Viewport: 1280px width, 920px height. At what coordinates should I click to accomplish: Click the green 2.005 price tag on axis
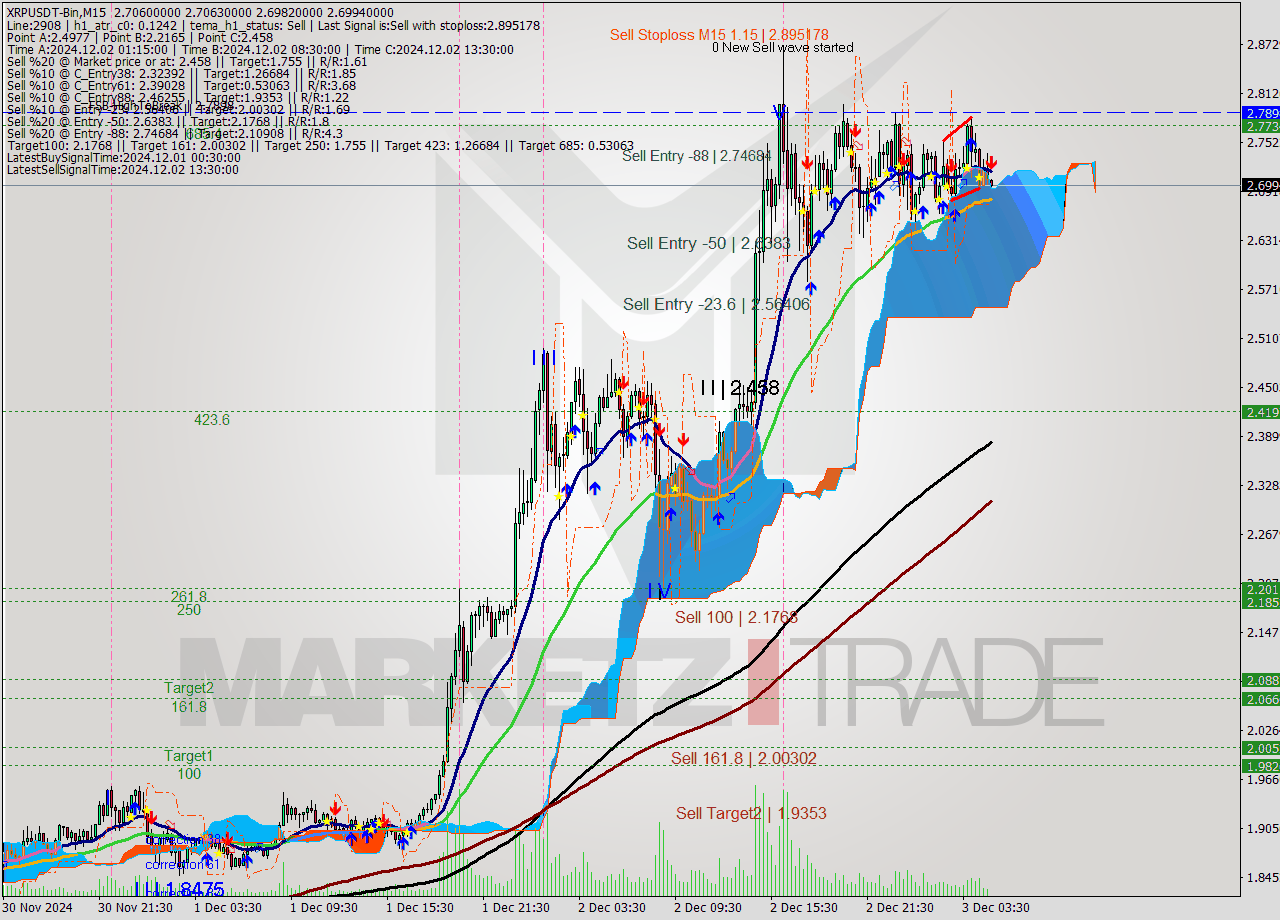pos(1260,748)
